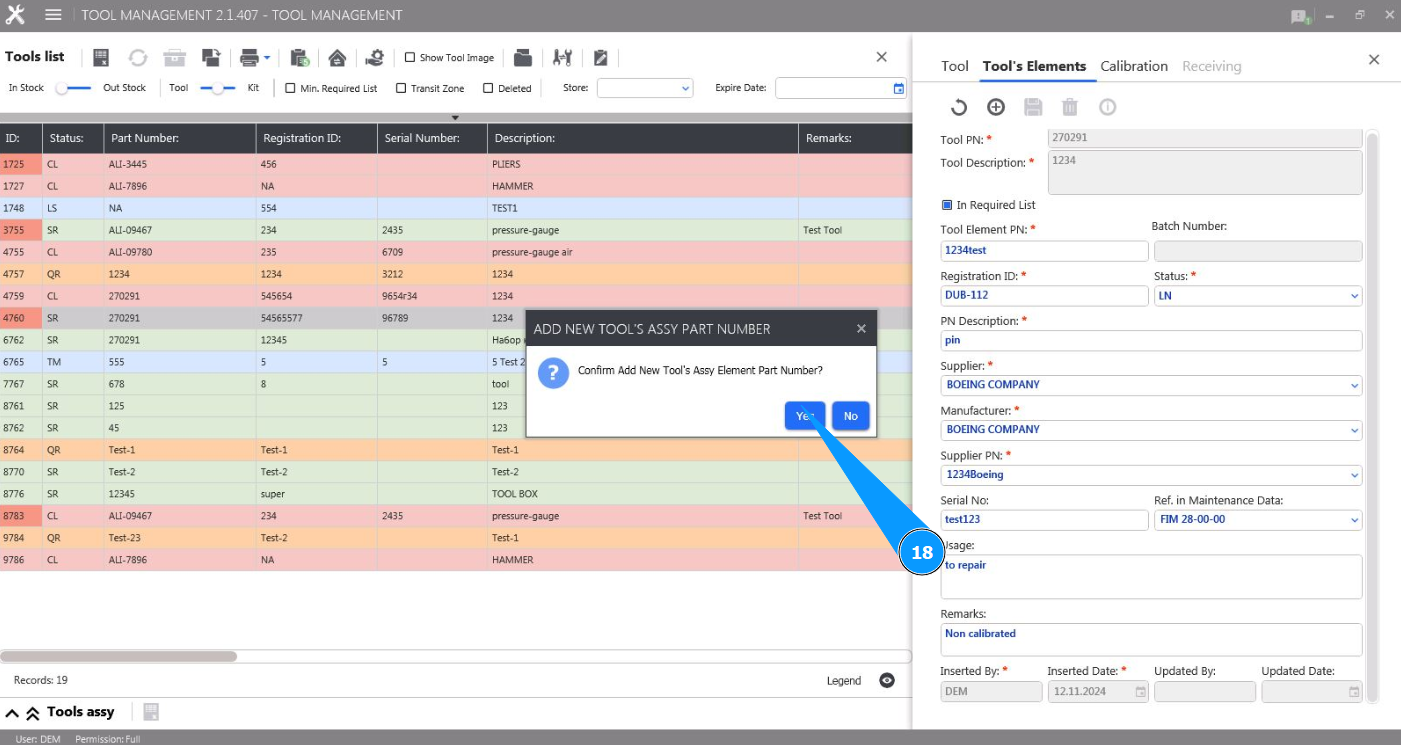Click the wrench and spanner tools icon
1401x745 pixels.
(562, 58)
